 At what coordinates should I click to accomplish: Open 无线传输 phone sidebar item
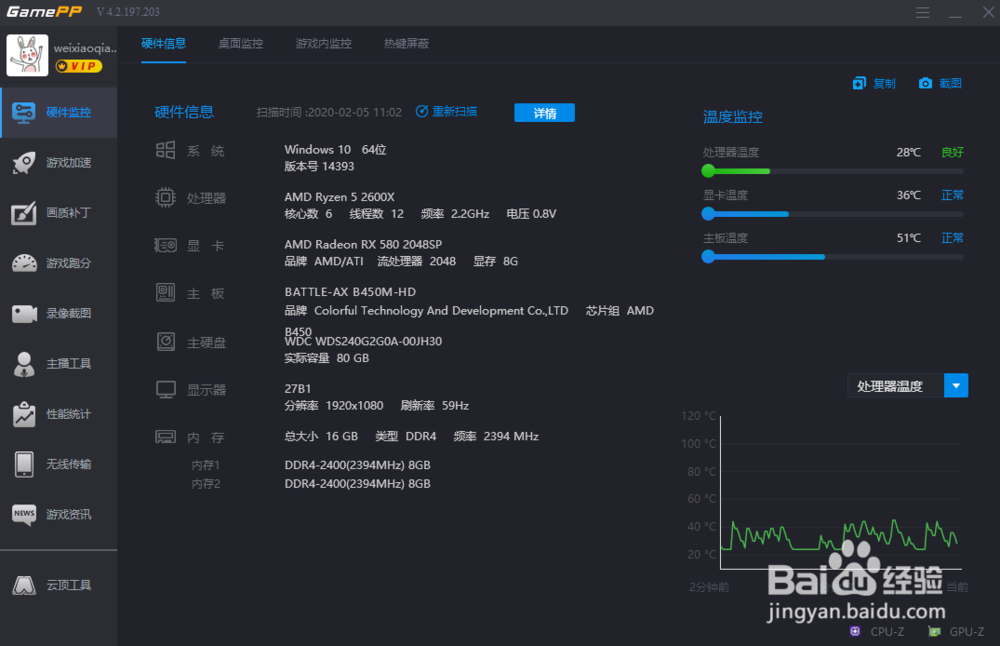click(x=59, y=464)
